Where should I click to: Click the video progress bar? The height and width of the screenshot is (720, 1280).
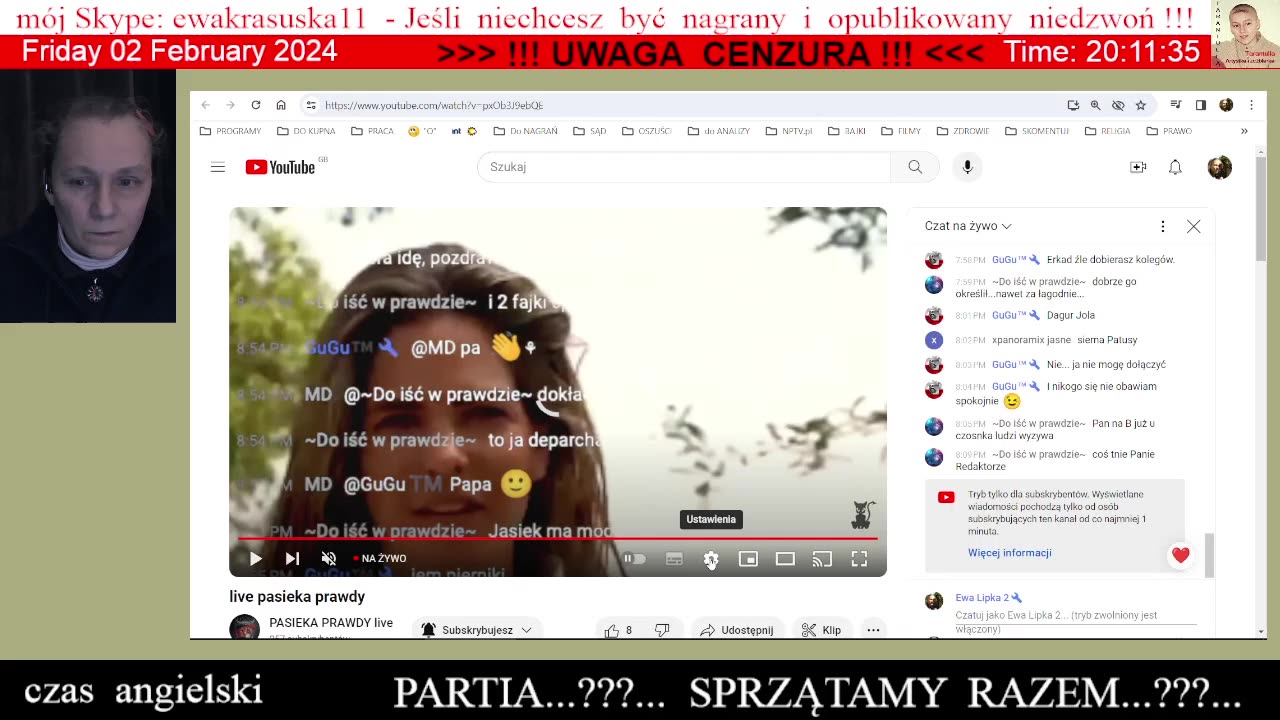point(558,539)
